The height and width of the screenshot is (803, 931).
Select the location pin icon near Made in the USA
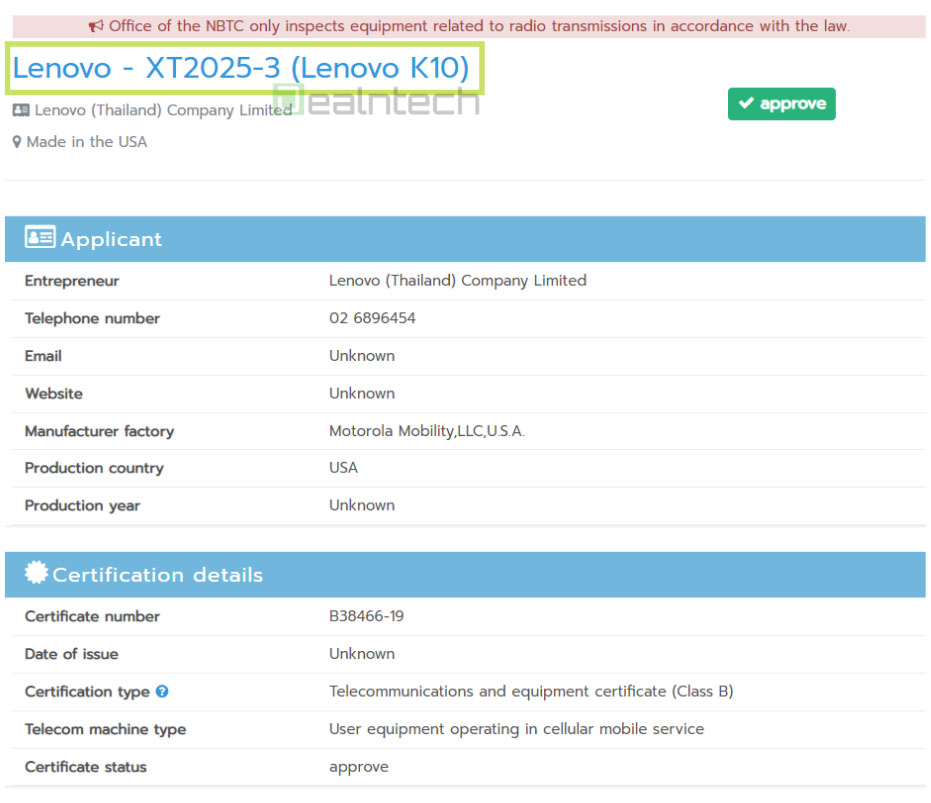pyautogui.click(x=16, y=141)
